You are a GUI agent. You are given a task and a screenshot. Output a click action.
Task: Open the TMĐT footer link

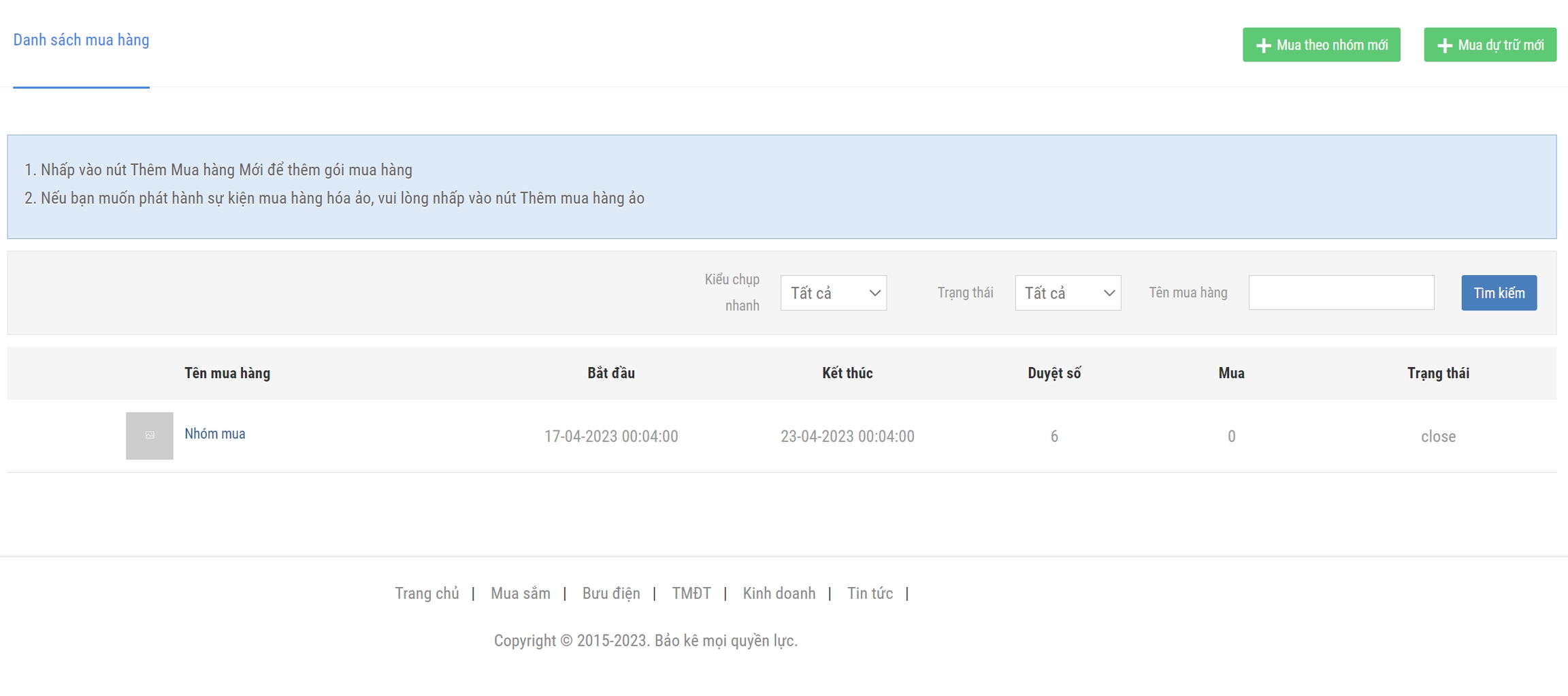pos(691,593)
